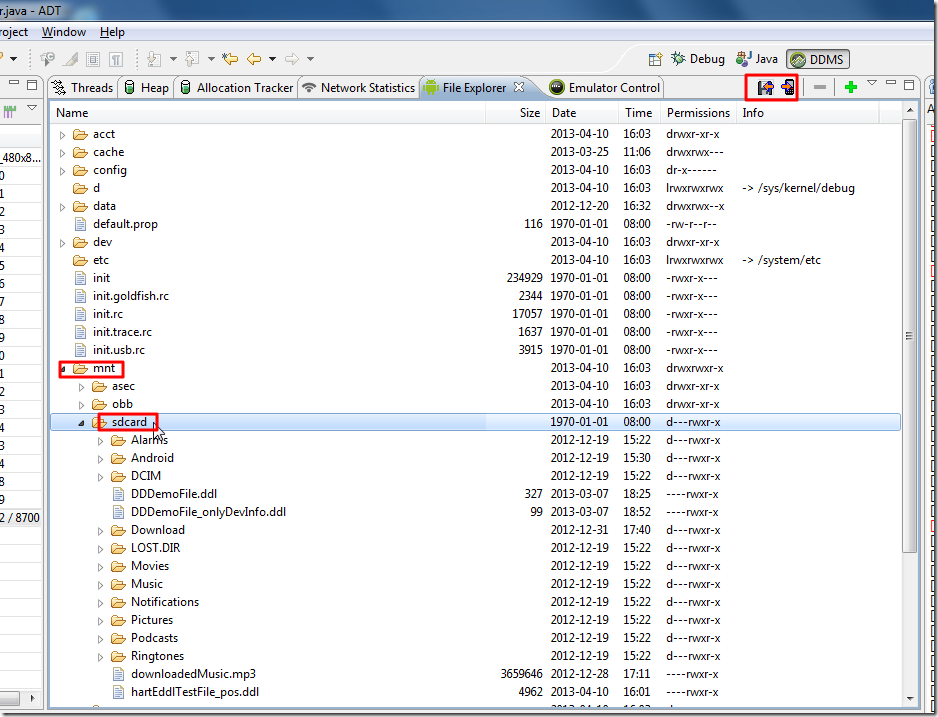938x717 pixels.
Task: Open the Allocation Tracker tab
Action: (237, 88)
